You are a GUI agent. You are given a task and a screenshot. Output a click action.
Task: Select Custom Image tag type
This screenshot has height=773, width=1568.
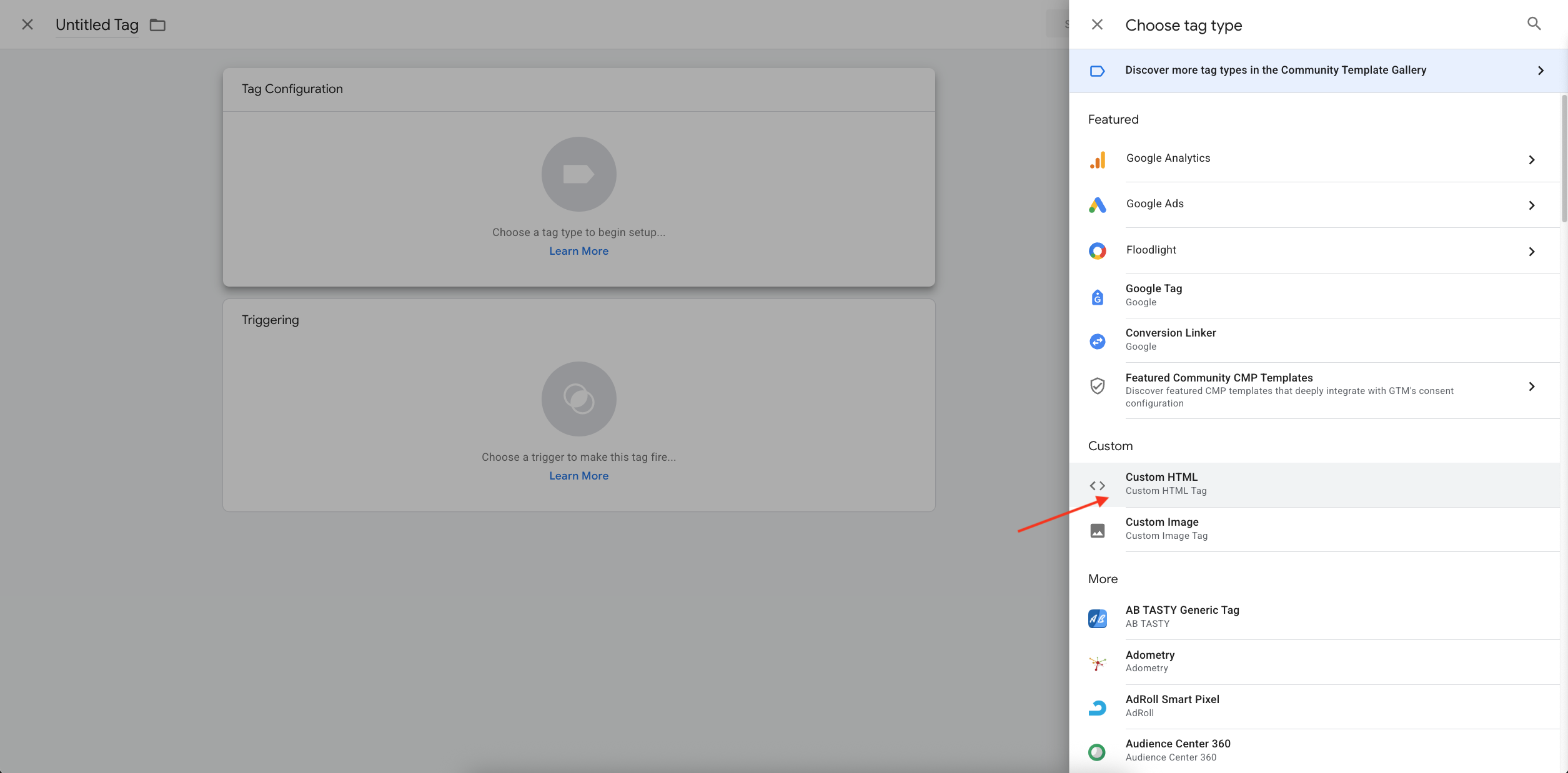pyautogui.click(x=1314, y=529)
